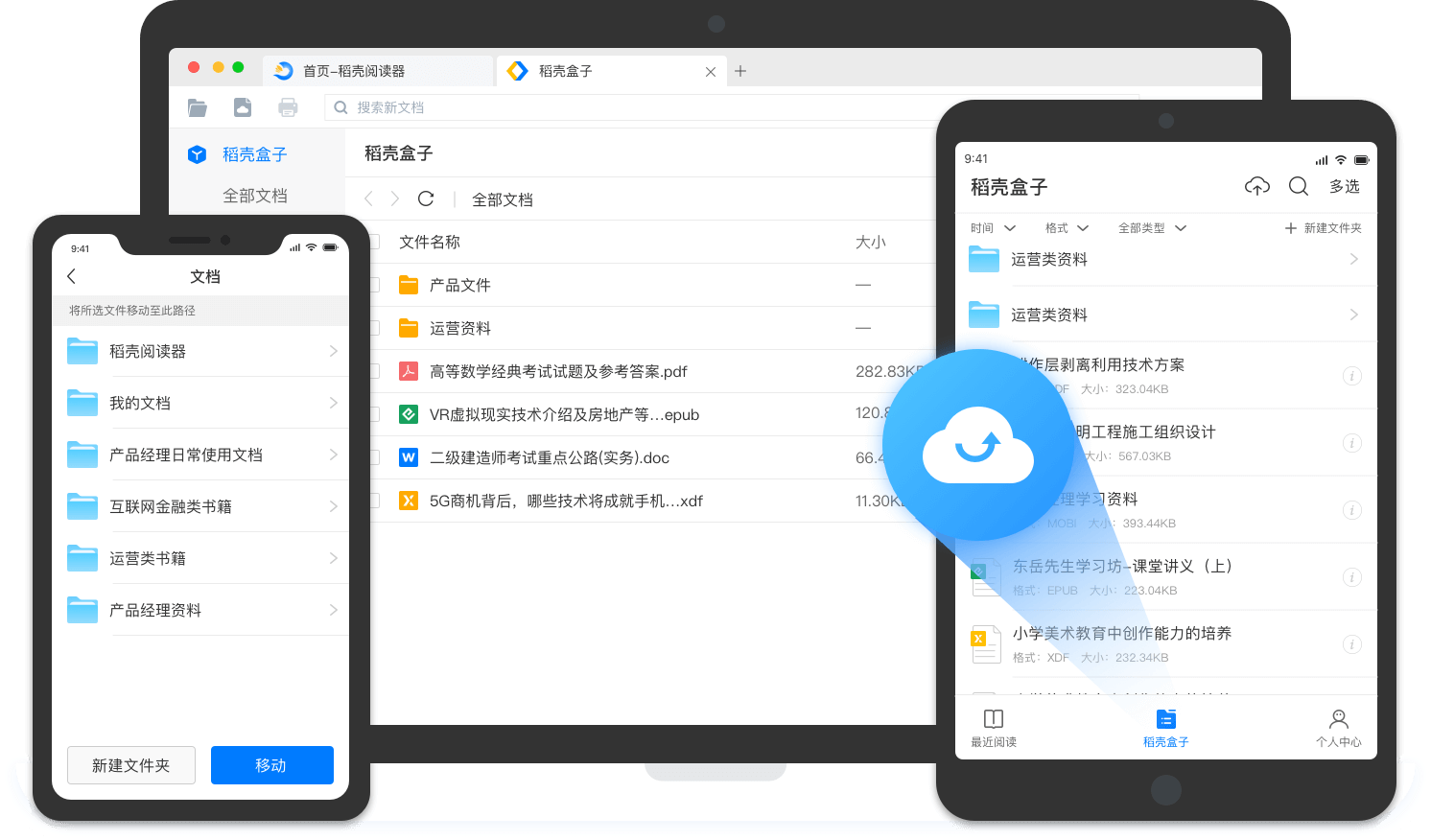Screen dimensions: 1431x840
Task: Tap info icon for 工程施工组织设计 file
Action: click(x=1352, y=443)
